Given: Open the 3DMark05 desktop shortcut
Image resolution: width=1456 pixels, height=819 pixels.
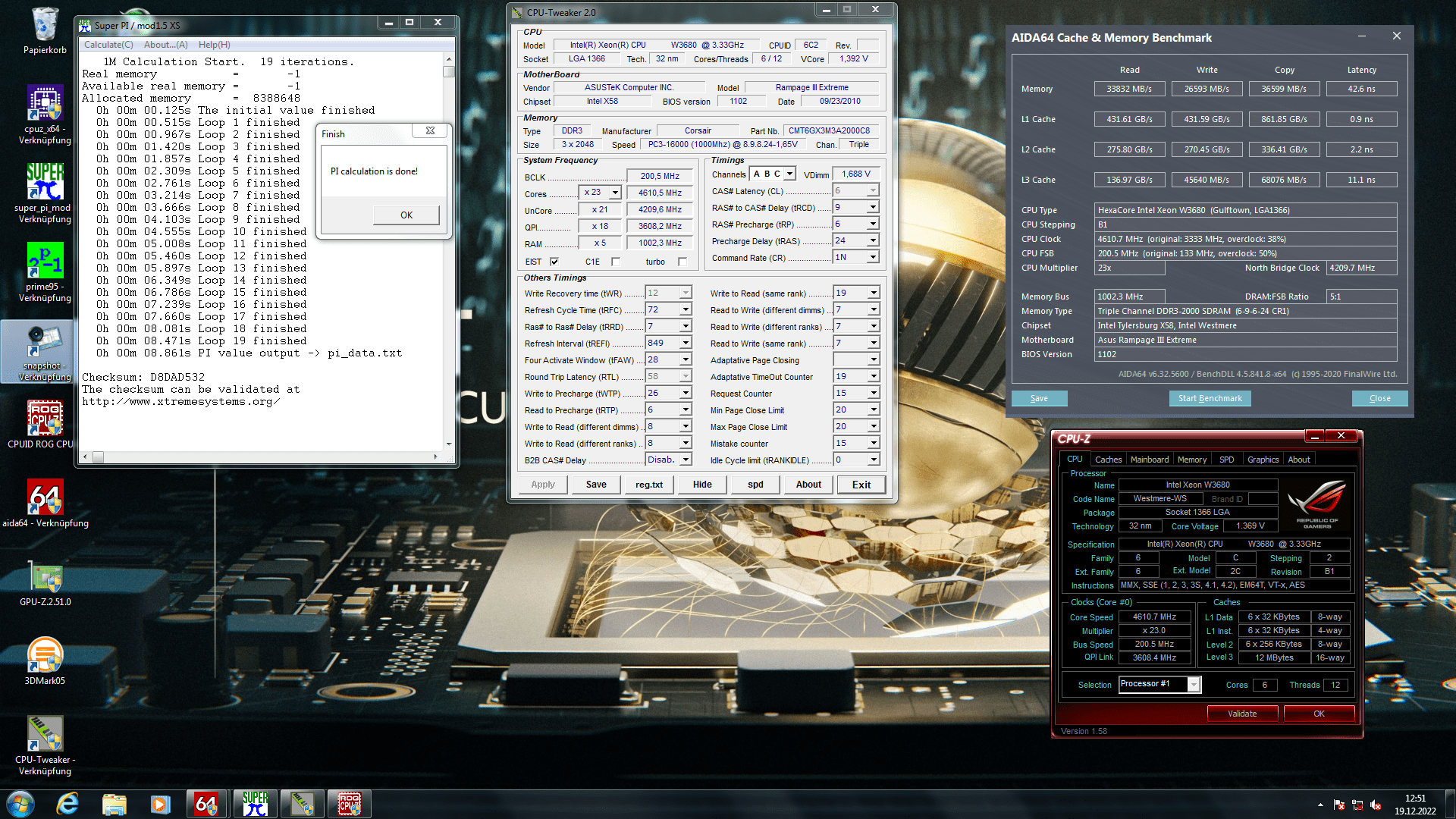Looking at the screenshot, I should (45, 661).
